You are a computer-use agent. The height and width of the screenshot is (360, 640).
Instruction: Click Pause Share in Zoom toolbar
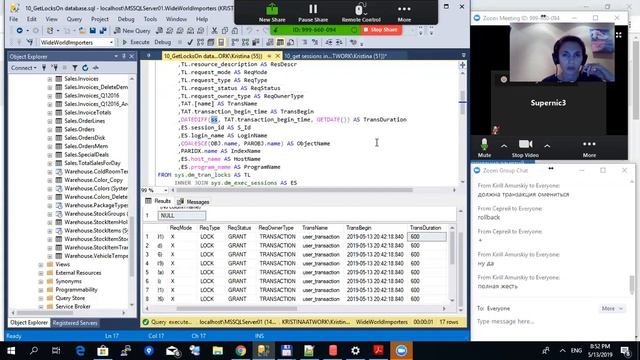[313, 12]
